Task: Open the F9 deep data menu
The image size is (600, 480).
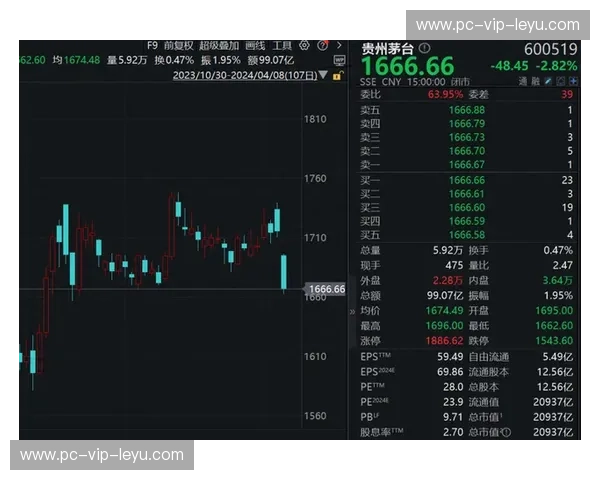Action: point(152,46)
